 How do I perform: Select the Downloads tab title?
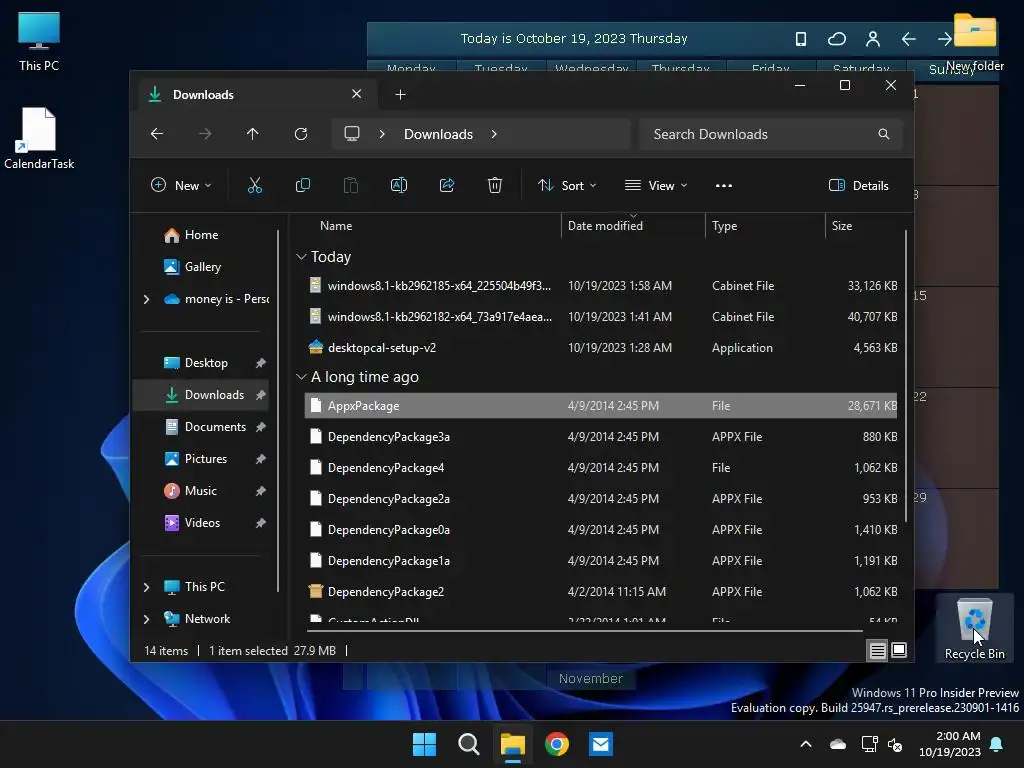203,95
